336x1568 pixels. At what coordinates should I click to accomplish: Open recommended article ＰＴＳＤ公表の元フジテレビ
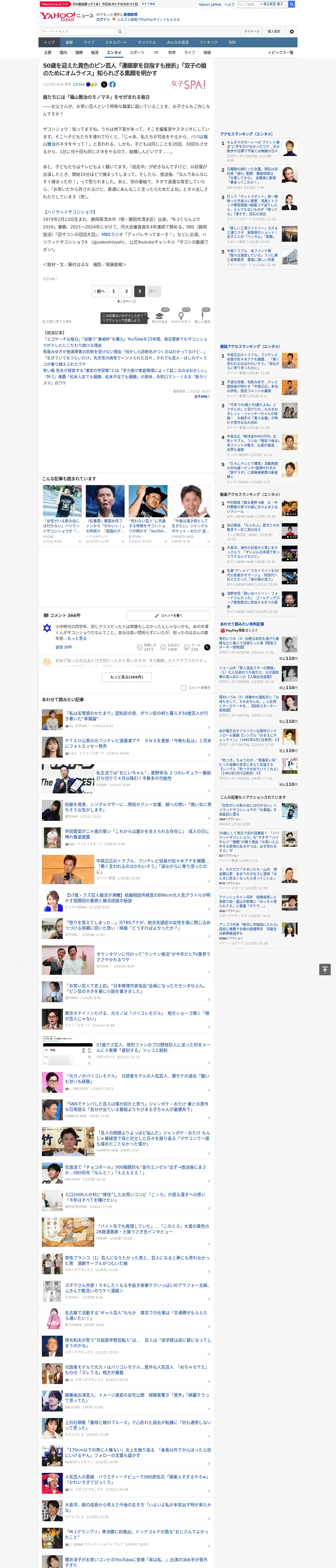138,743
